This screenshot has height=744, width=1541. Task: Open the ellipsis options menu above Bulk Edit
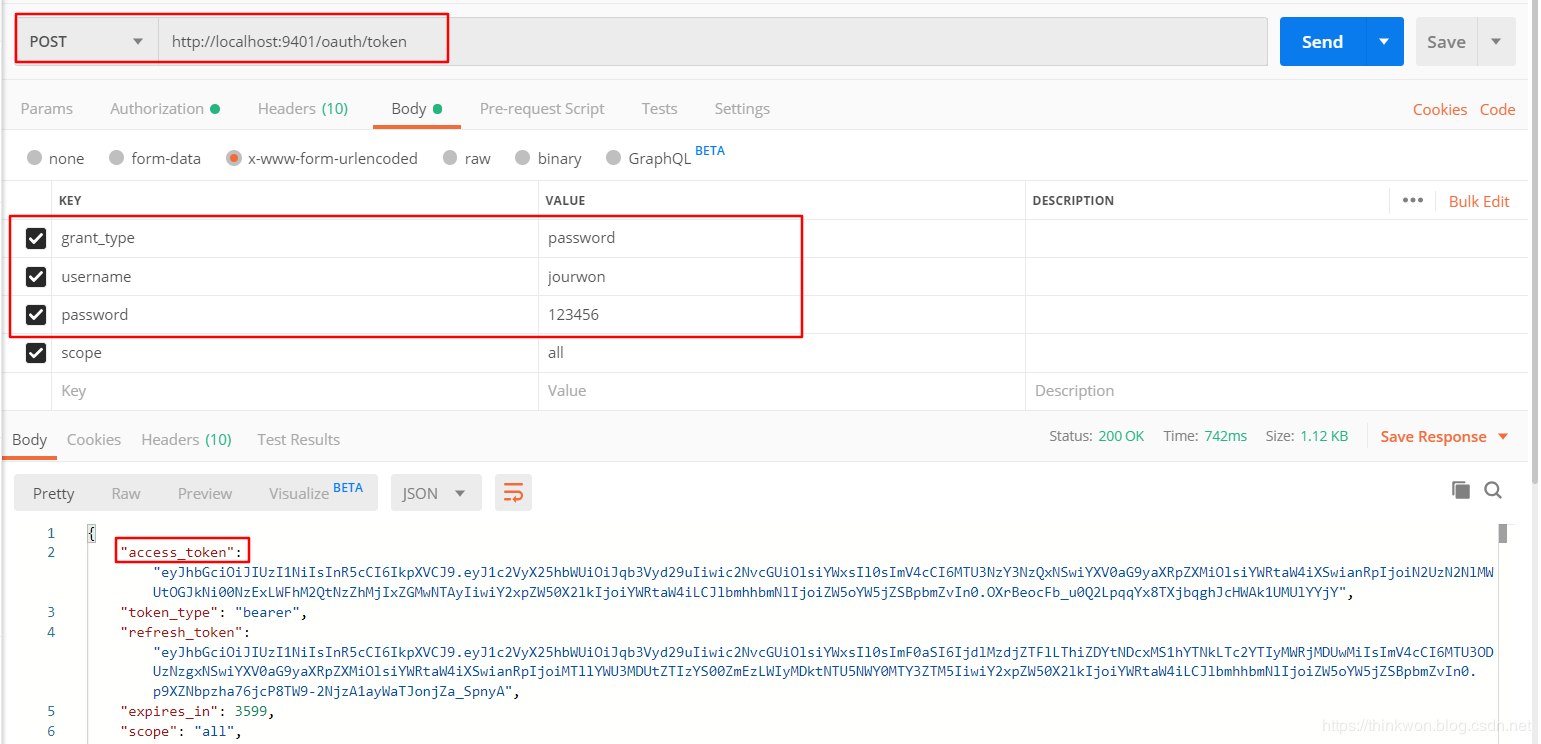click(x=1413, y=200)
